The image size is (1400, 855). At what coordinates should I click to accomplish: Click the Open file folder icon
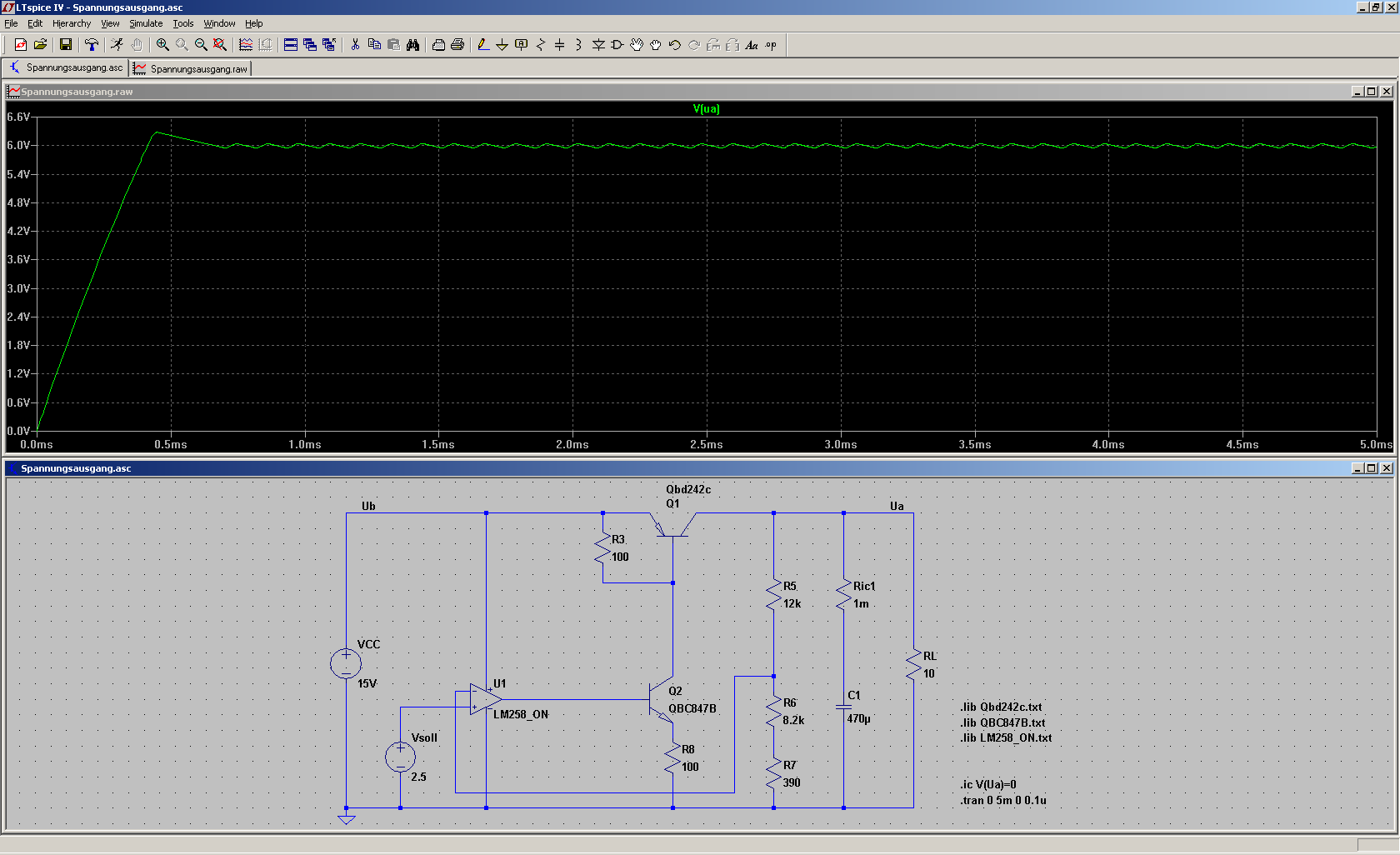point(40,45)
